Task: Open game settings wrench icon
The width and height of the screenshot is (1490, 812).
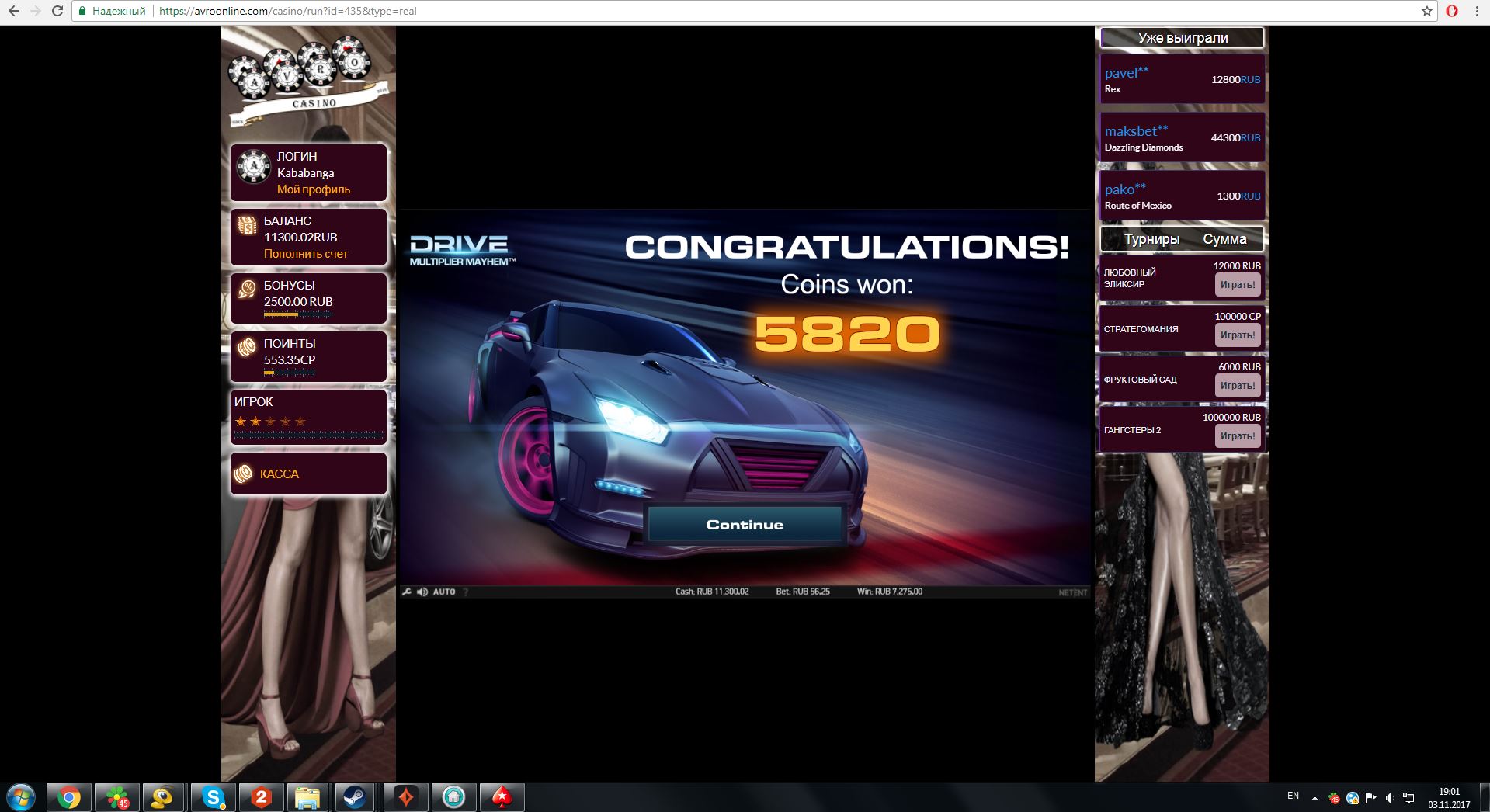Action: click(x=406, y=592)
